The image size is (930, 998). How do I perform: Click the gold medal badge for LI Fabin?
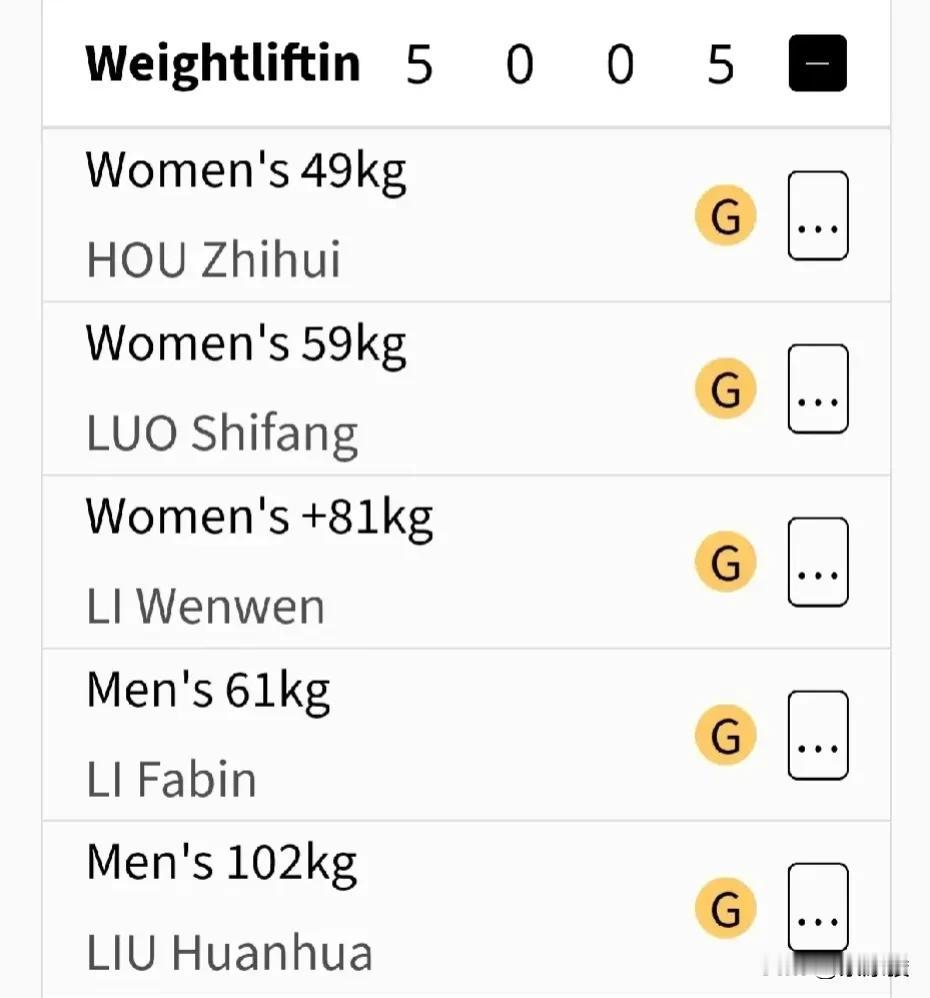tap(725, 734)
